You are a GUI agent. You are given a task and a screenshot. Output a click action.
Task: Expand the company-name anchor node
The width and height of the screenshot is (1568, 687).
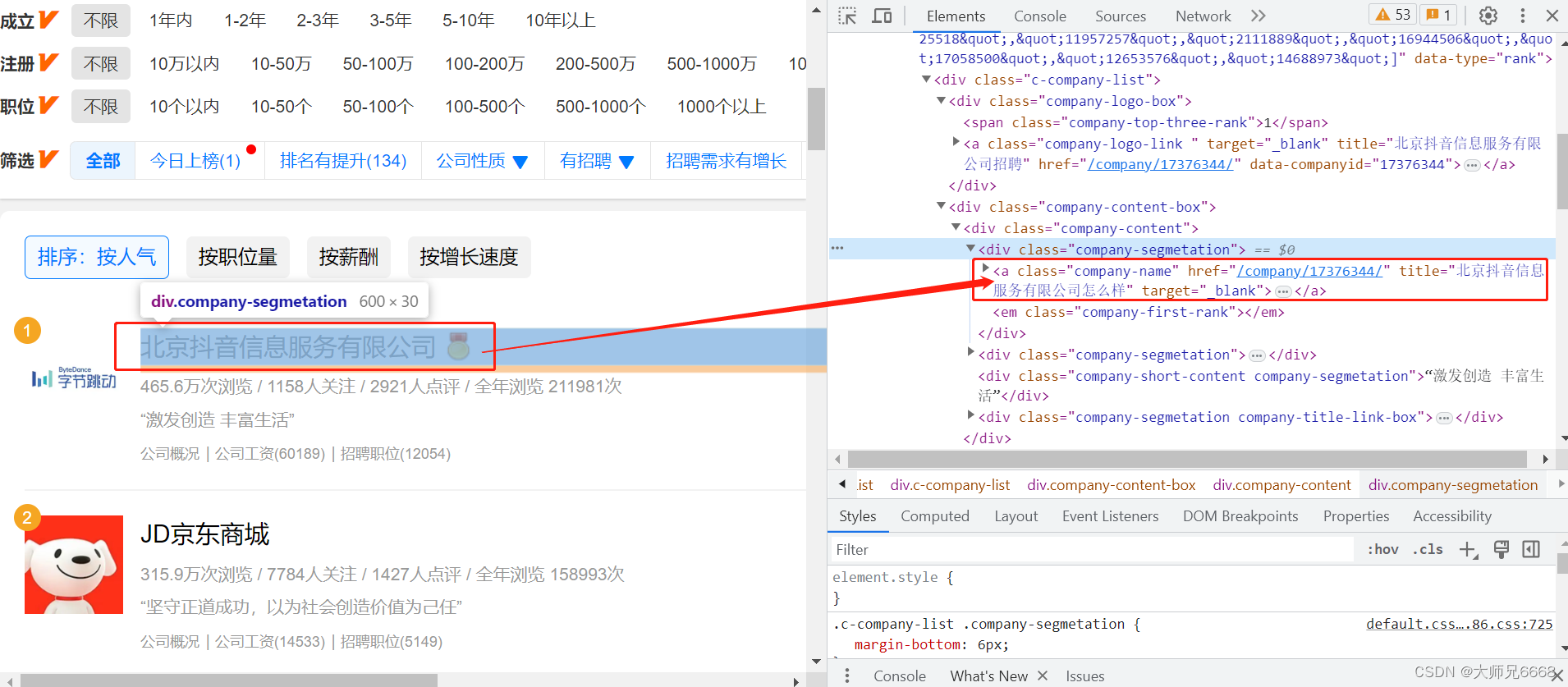pyautogui.click(x=985, y=268)
